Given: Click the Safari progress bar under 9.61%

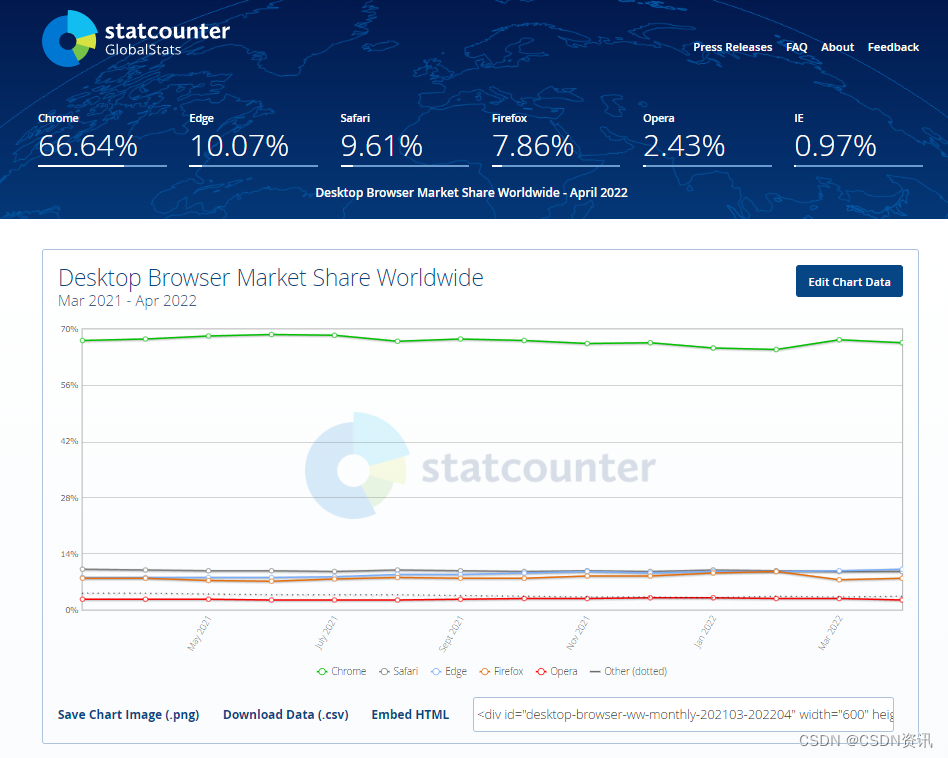Looking at the screenshot, I should pos(404,166).
